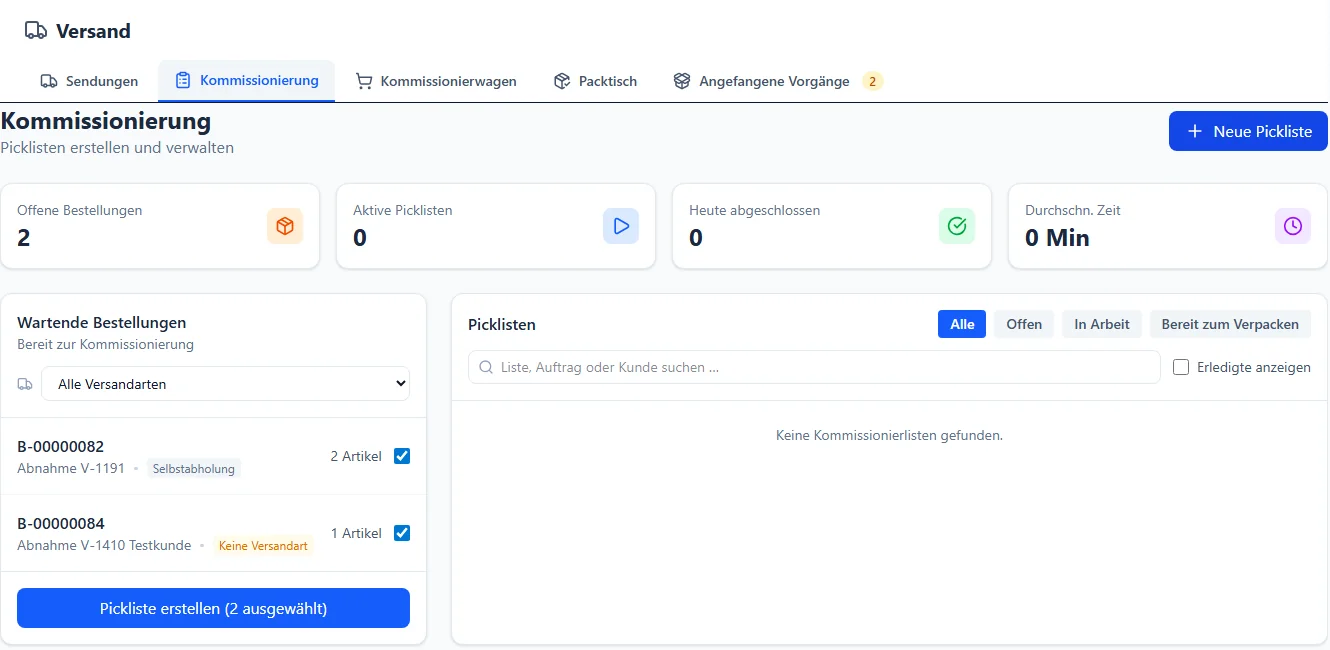Go to the Packtisch tab
Image resolution: width=1330 pixels, height=650 pixels.
pos(595,81)
